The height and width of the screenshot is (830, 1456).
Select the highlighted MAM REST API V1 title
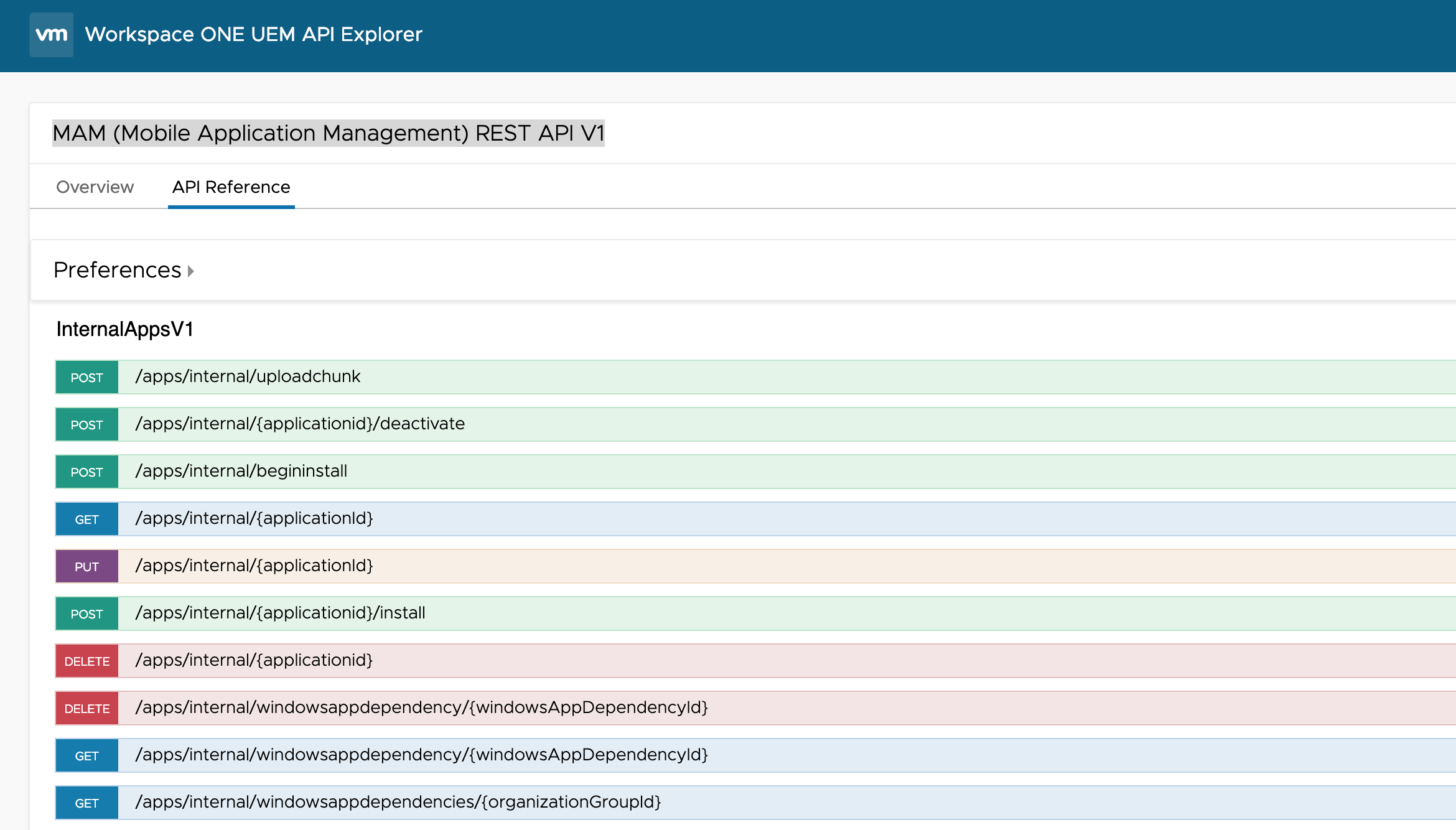tap(330, 133)
